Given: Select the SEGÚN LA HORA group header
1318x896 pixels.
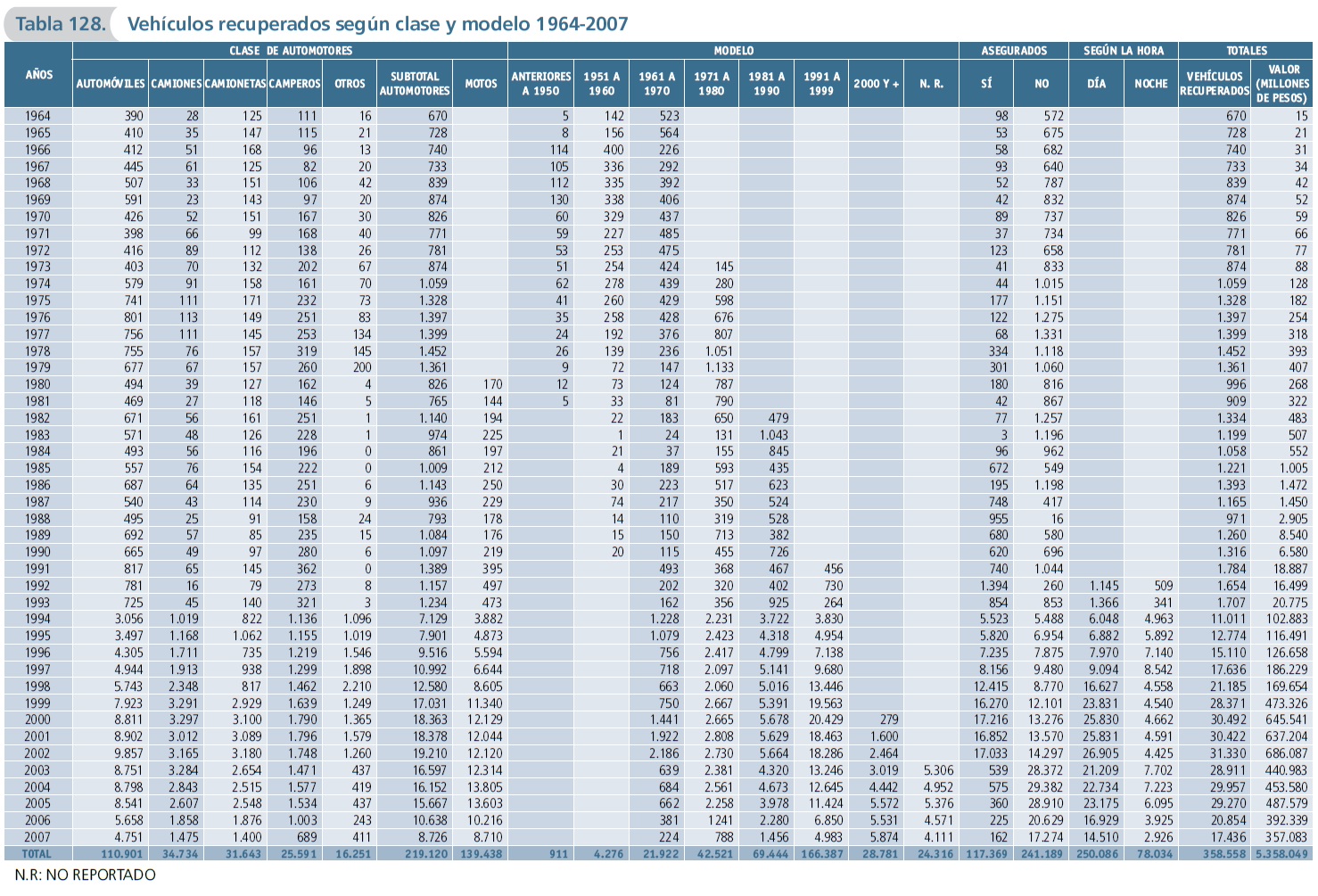Looking at the screenshot, I should [1124, 51].
